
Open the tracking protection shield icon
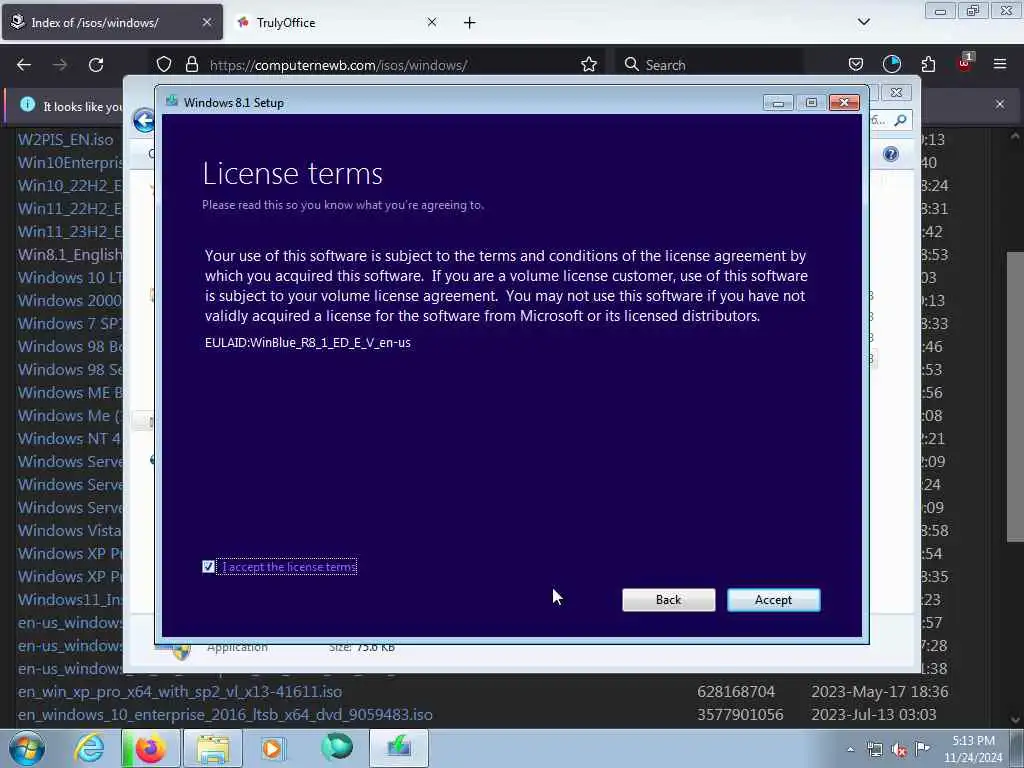pos(164,65)
